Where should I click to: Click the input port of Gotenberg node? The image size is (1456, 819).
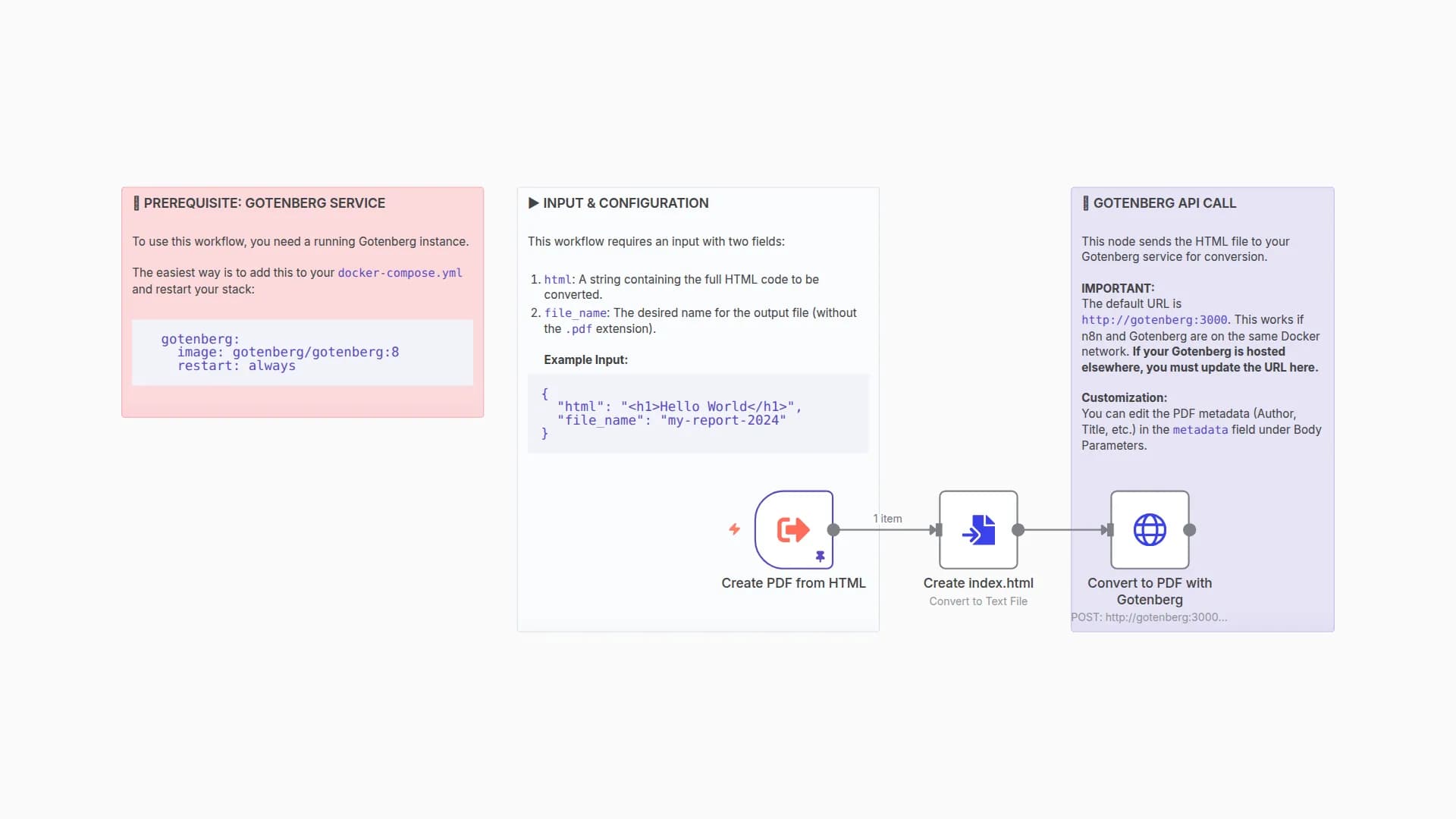(x=1110, y=530)
